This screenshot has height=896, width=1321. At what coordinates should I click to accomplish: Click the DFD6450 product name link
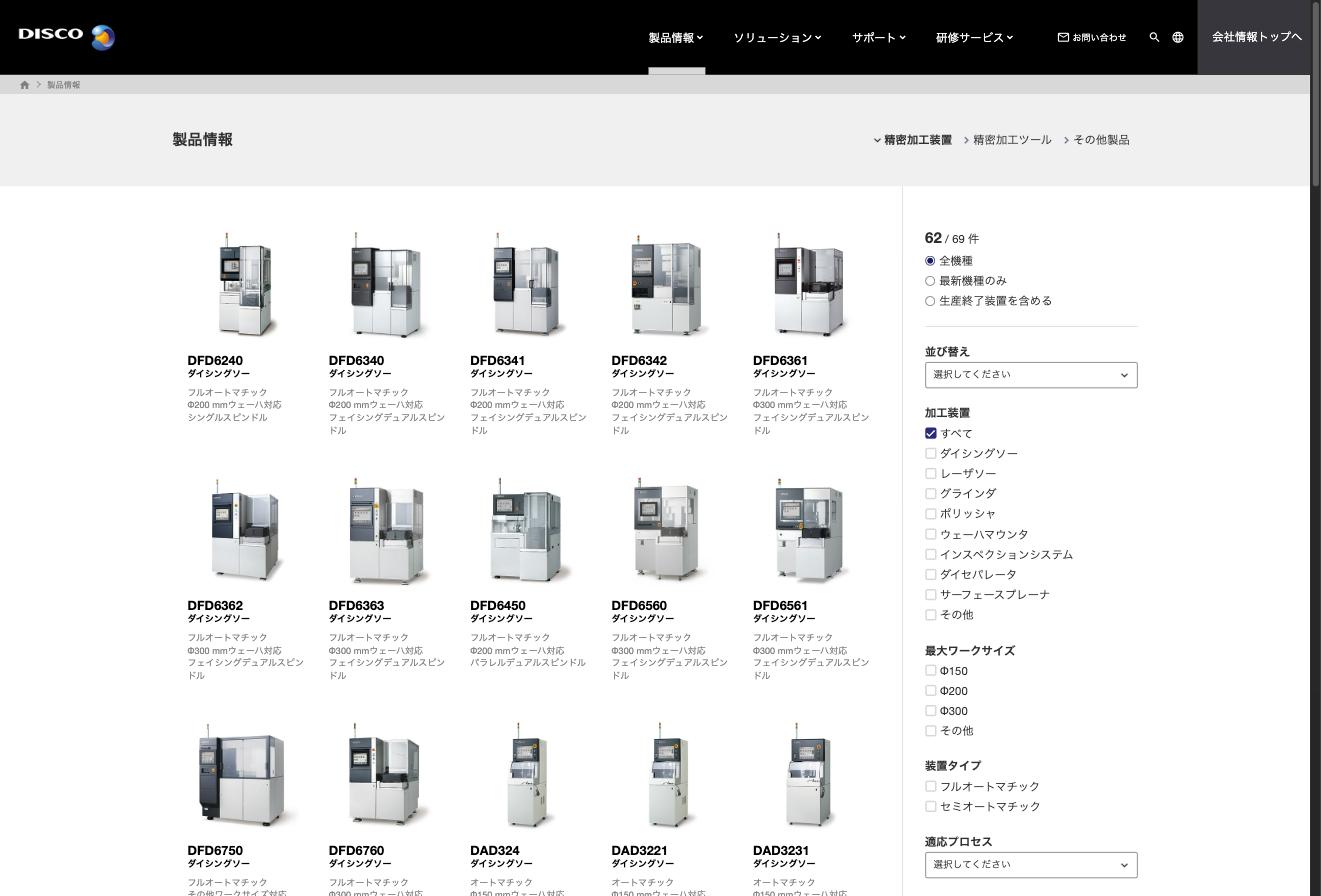(x=498, y=606)
